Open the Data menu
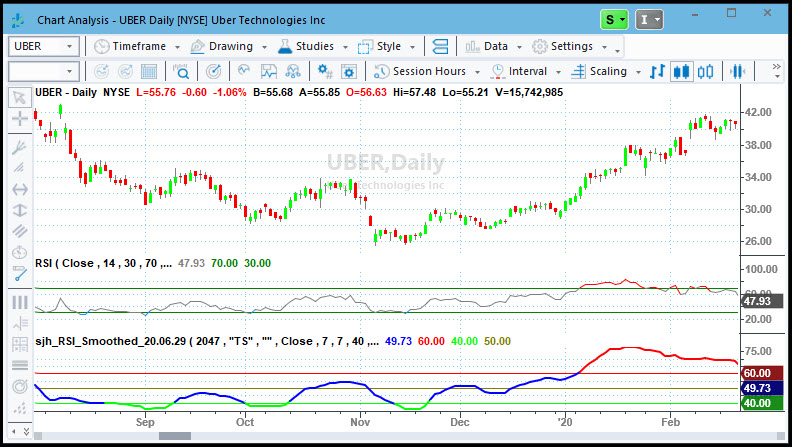The image size is (792, 447). 493,46
